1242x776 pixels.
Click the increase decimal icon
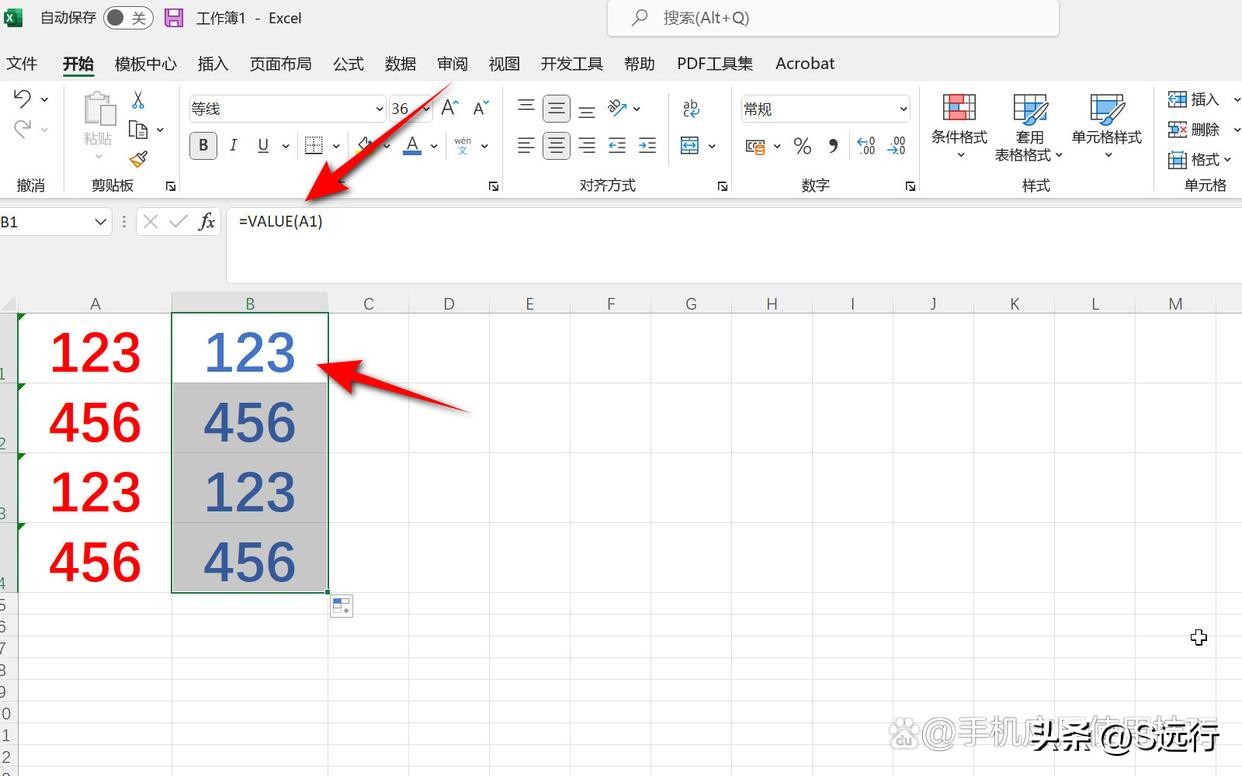click(866, 146)
